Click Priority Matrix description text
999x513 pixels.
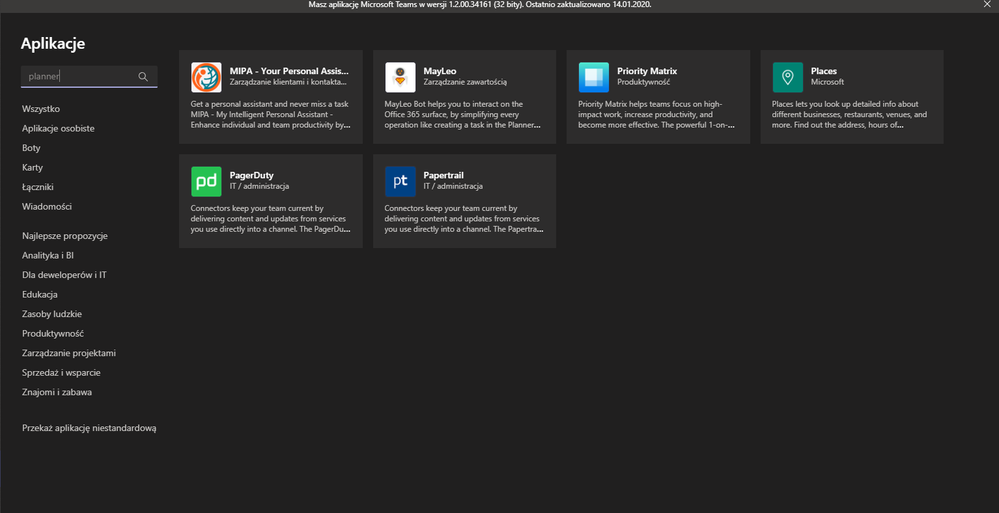click(656, 115)
